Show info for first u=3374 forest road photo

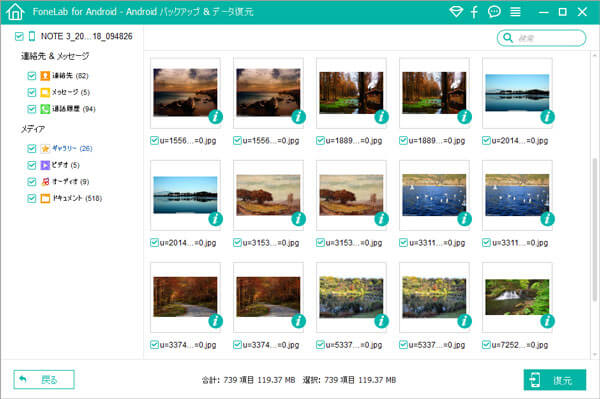click(x=215, y=321)
